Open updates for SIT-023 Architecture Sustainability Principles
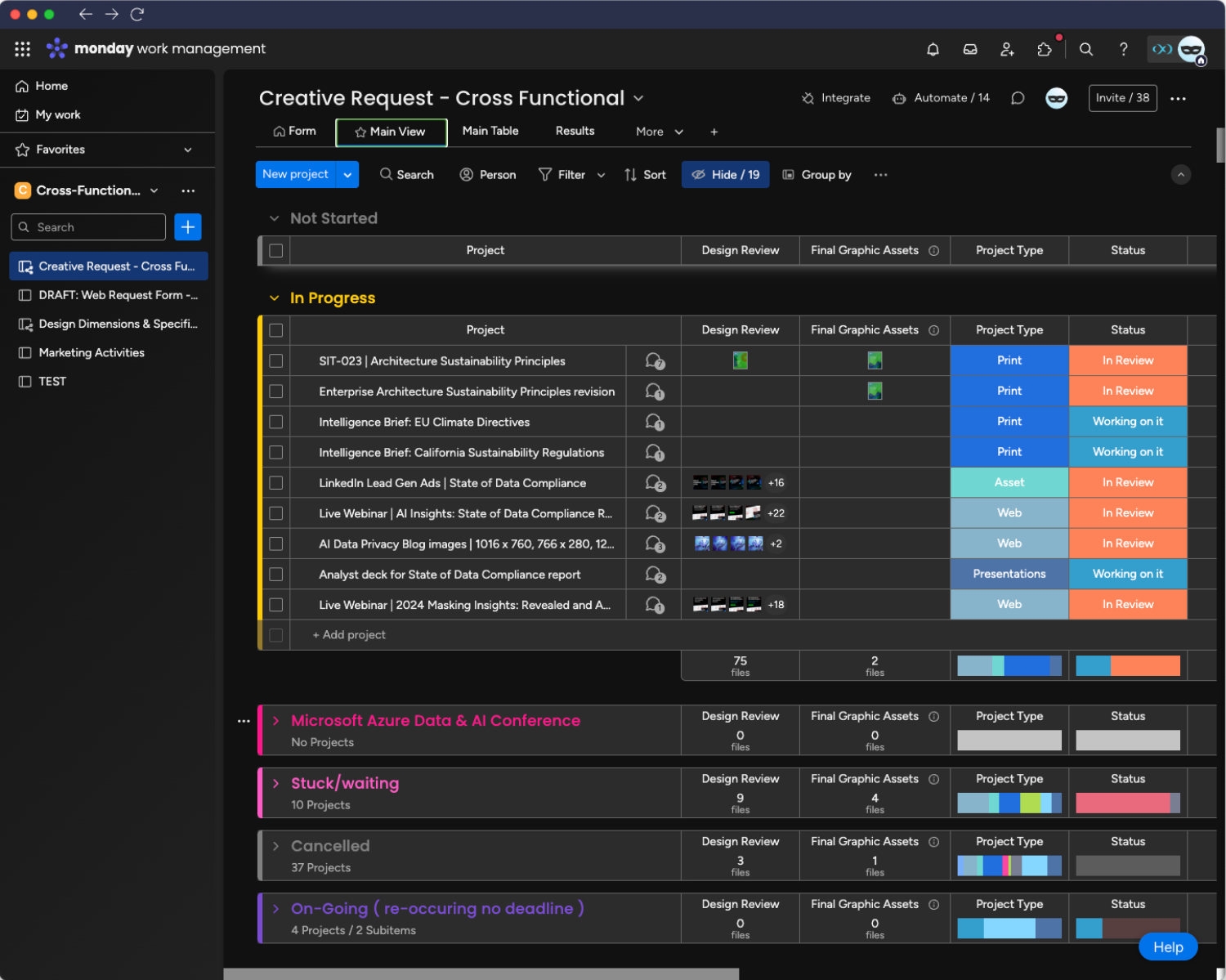The height and width of the screenshot is (980, 1226). 655,361
